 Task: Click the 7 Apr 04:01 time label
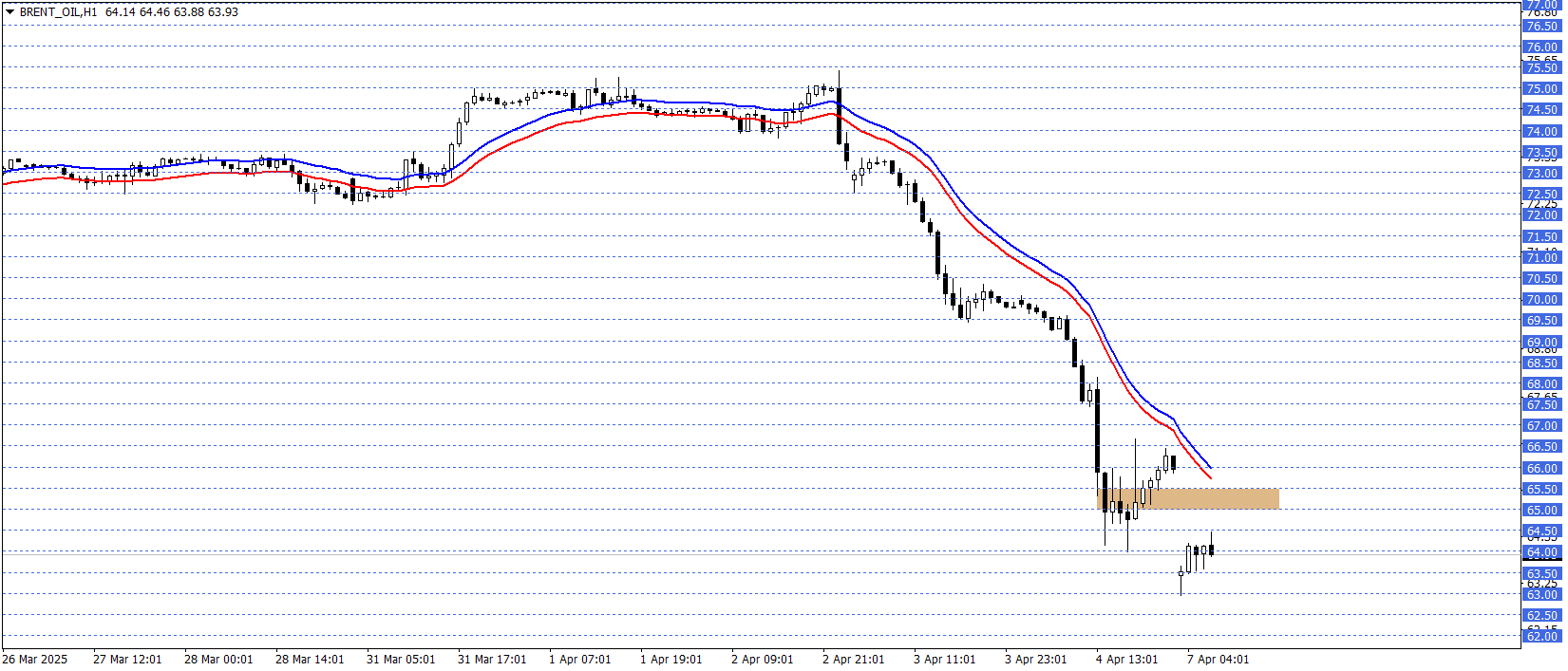[1219, 660]
